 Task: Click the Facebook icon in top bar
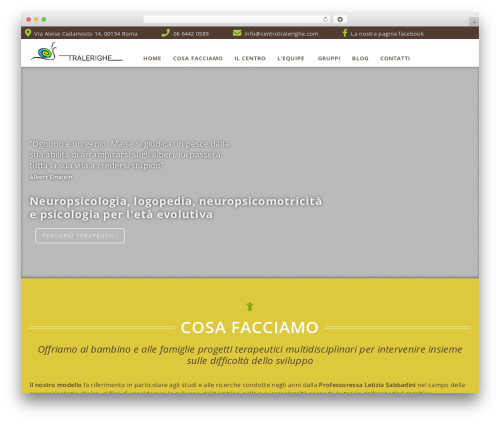click(x=345, y=33)
